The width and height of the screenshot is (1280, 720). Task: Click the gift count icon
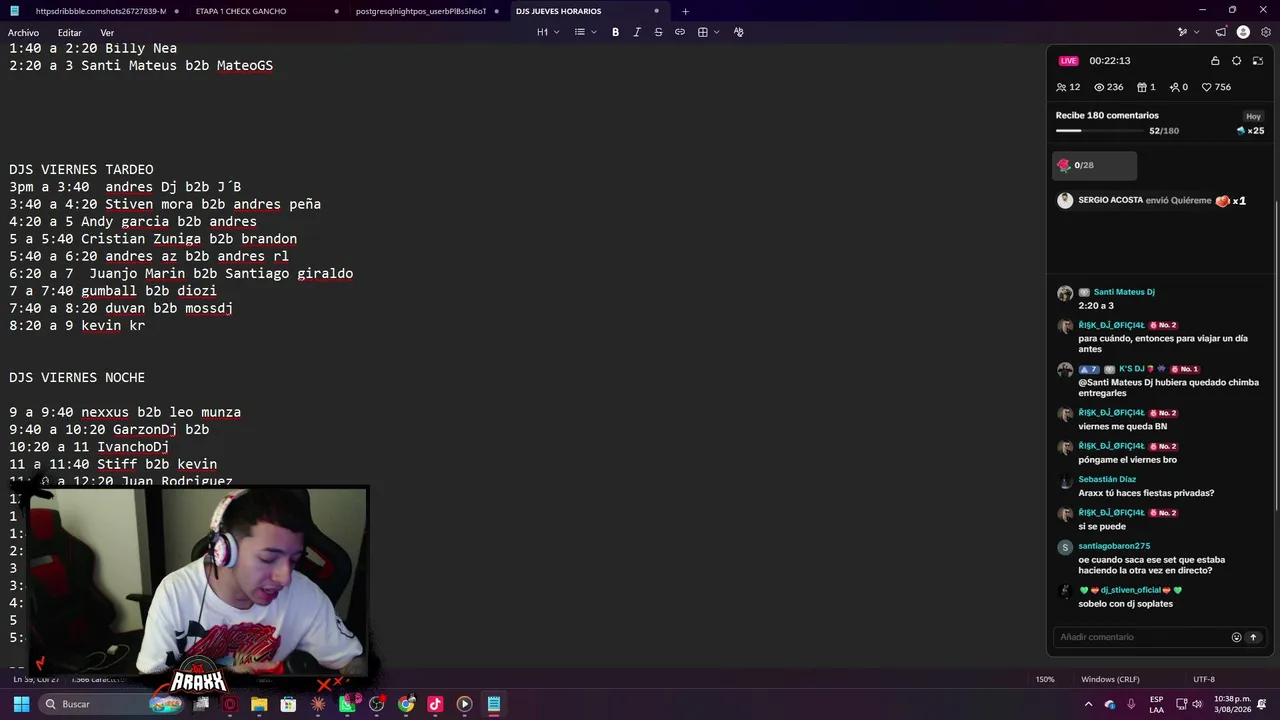pyautogui.click(x=1146, y=87)
